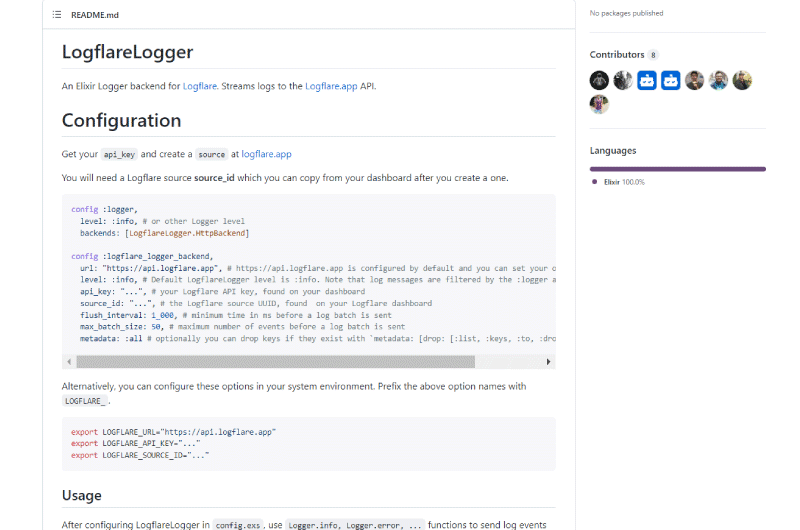Click the Usage heading

[x=82, y=495]
